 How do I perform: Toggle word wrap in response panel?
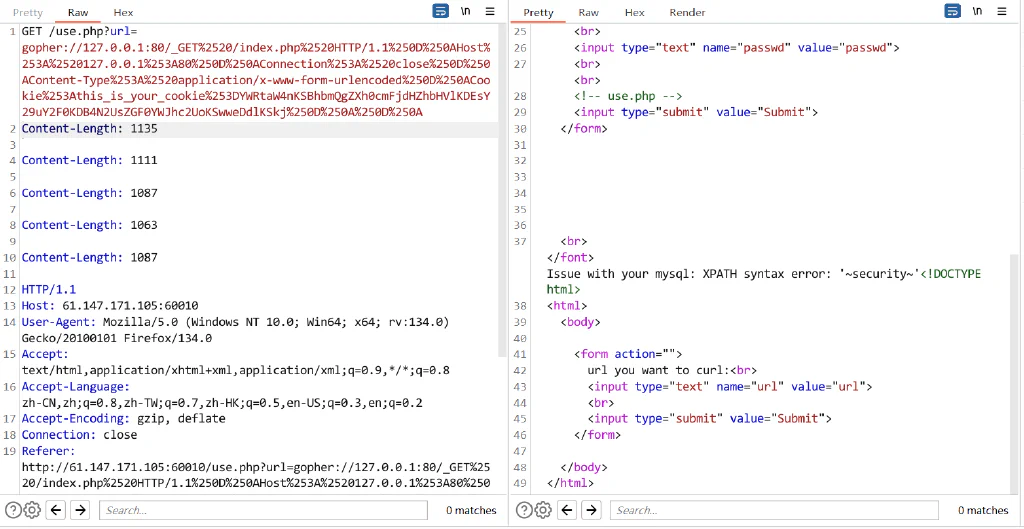click(953, 11)
